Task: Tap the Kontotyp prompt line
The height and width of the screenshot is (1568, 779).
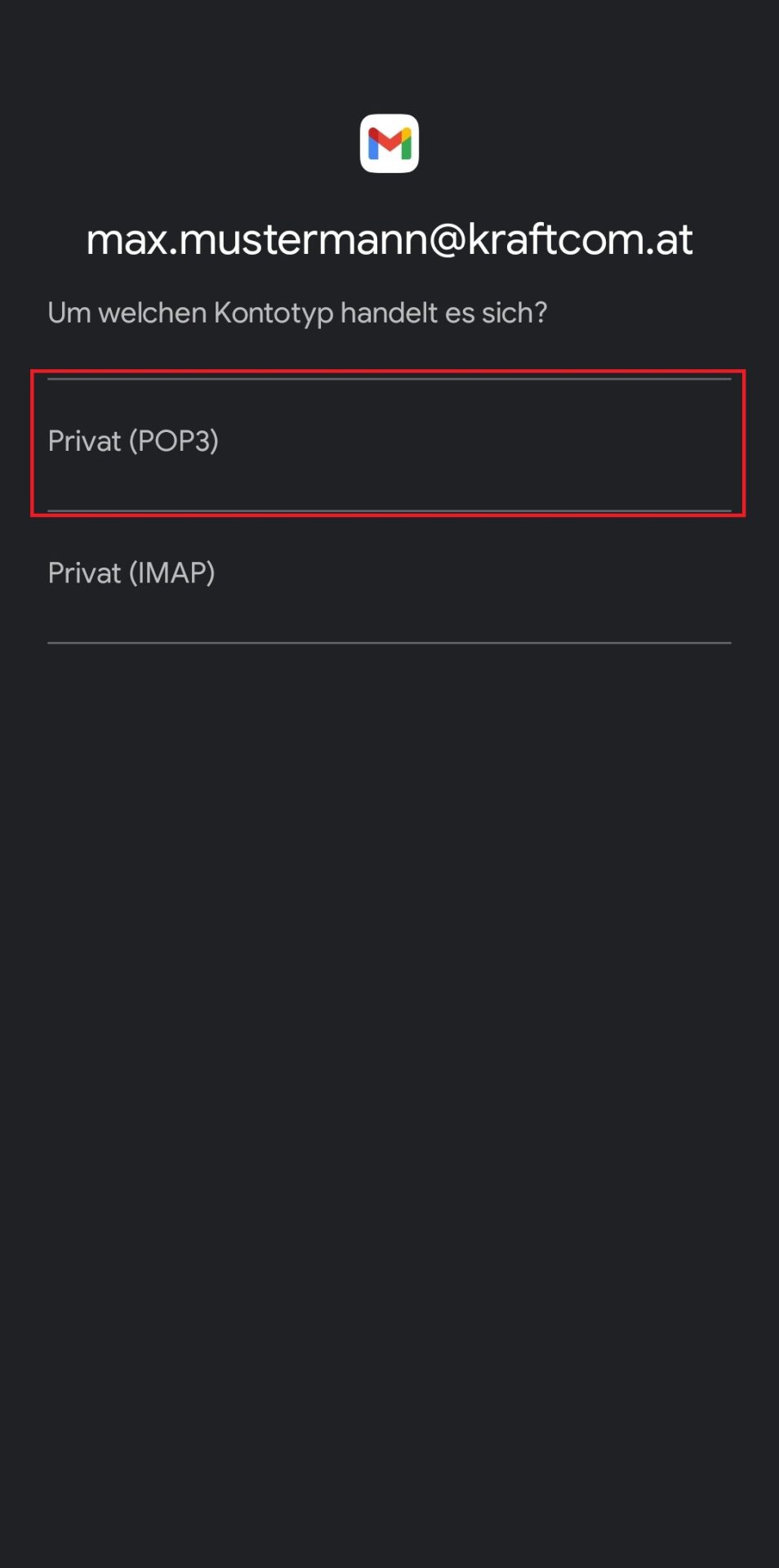Action: [297, 313]
